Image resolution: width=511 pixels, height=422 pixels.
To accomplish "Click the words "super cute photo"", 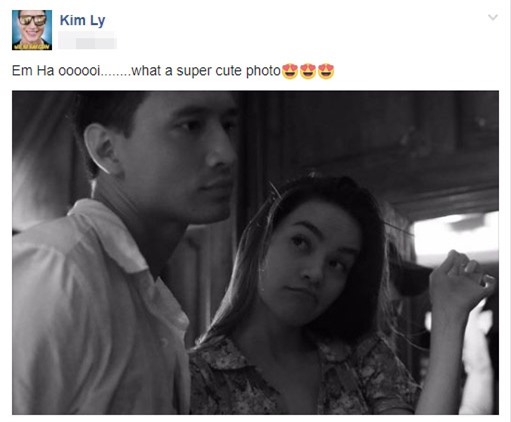I will coord(228,71).
